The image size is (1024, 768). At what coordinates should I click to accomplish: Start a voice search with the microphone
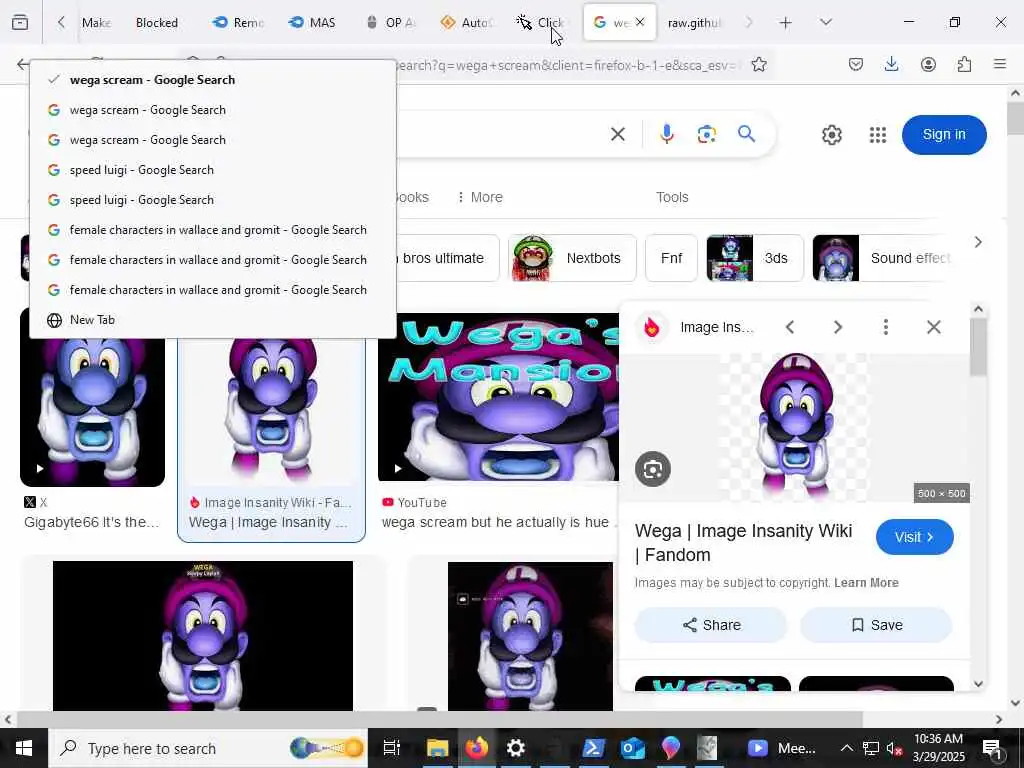pyautogui.click(x=666, y=135)
